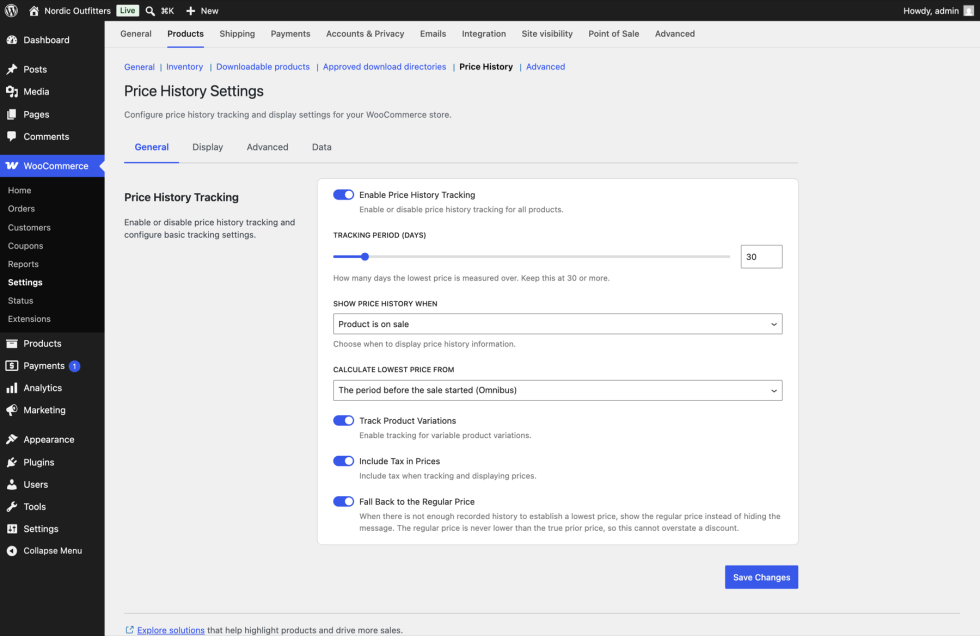Click the tracking period days input field
Viewport: 980px width, 636px height.
(761, 257)
